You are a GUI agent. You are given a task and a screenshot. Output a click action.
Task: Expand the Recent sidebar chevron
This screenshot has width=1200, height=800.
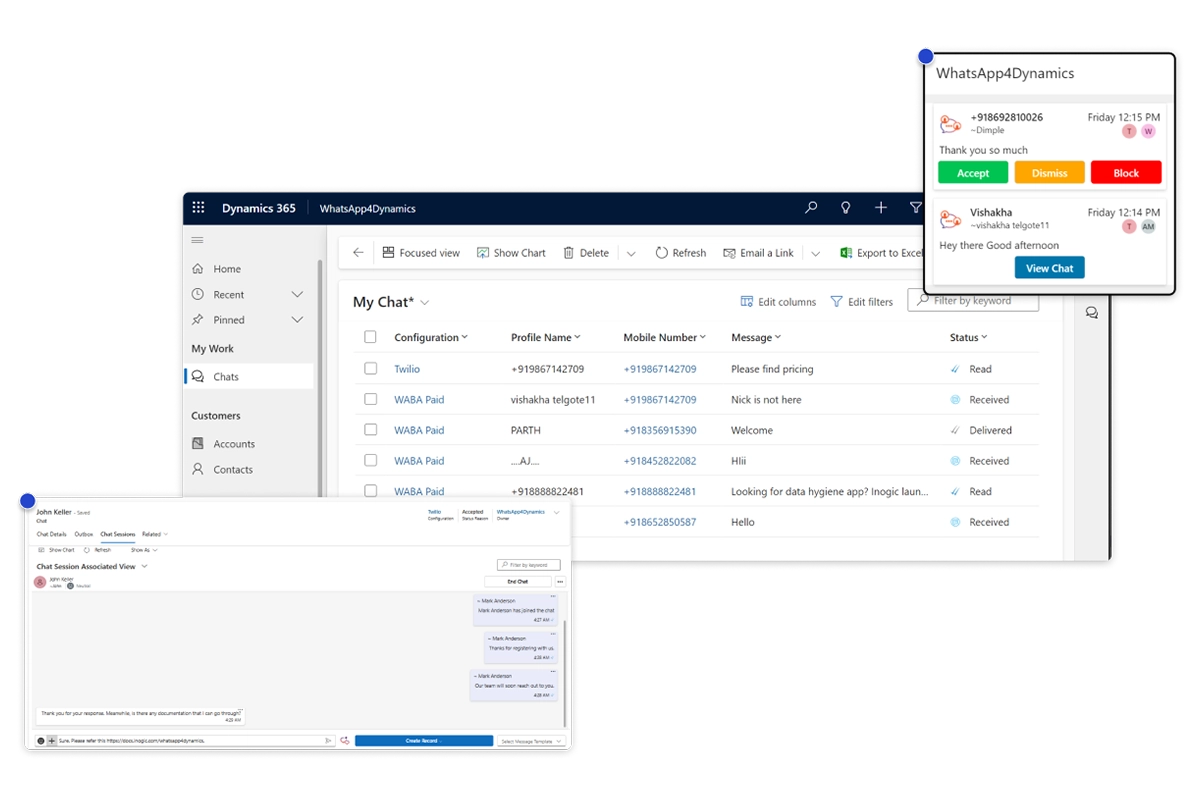297,294
